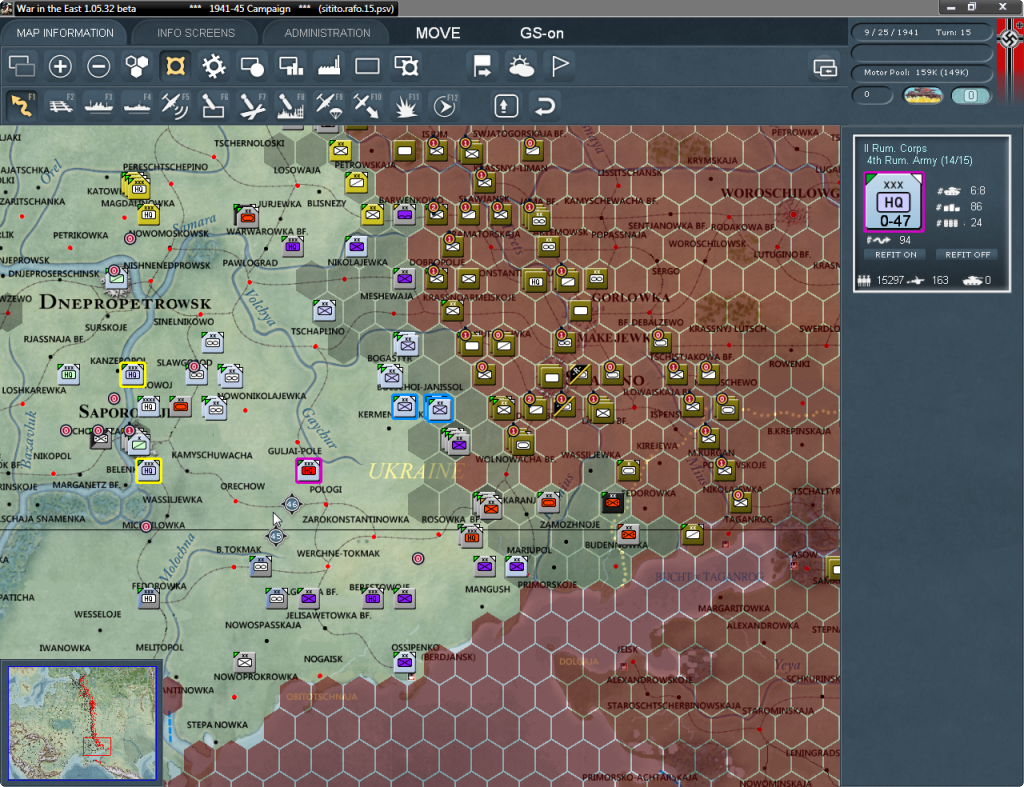Select the F8 bomb city icon
This screenshot has width=1024, height=787.
pyautogui.click(x=291, y=105)
